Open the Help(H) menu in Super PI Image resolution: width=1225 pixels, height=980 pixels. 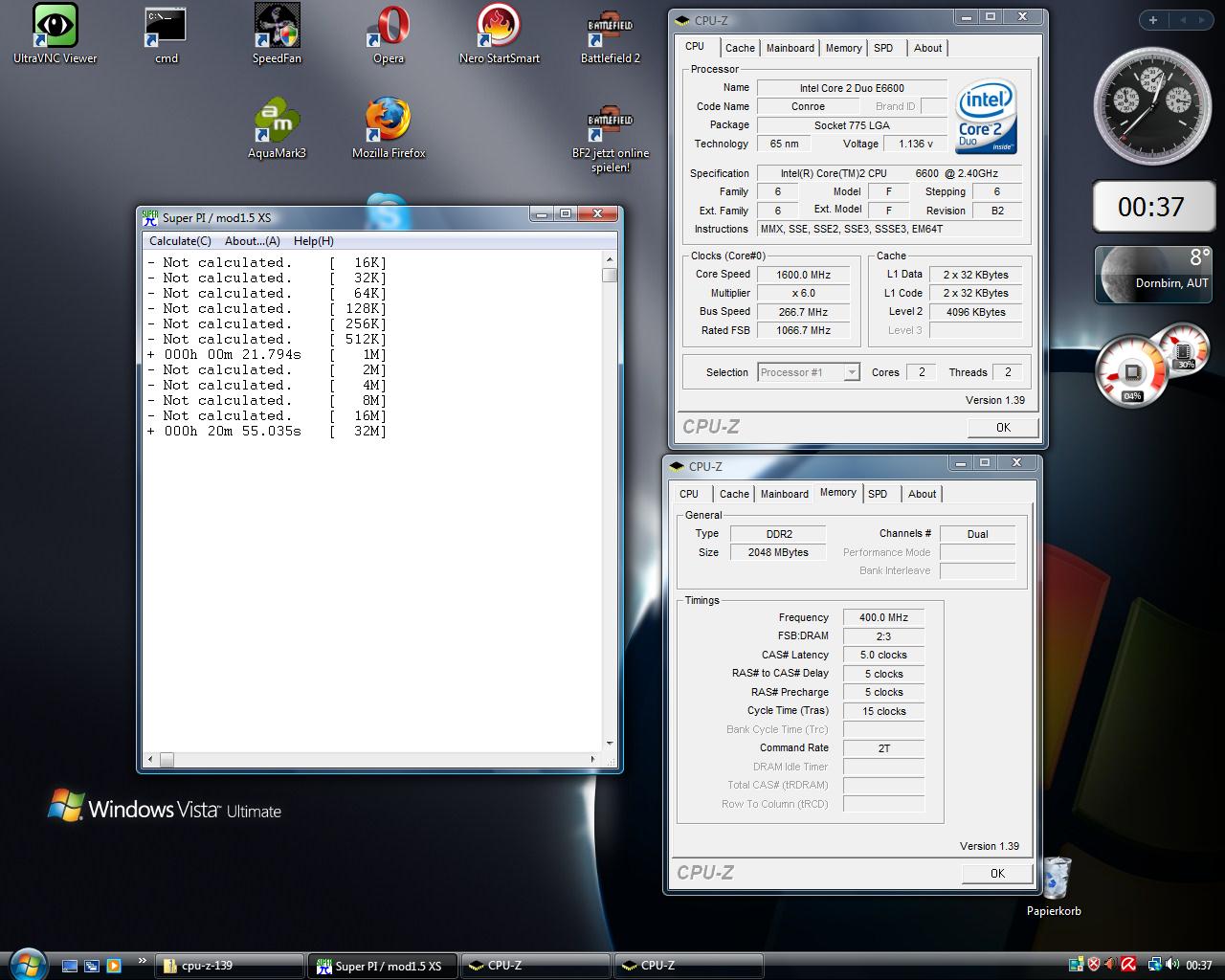pyautogui.click(x=314, y=241)
